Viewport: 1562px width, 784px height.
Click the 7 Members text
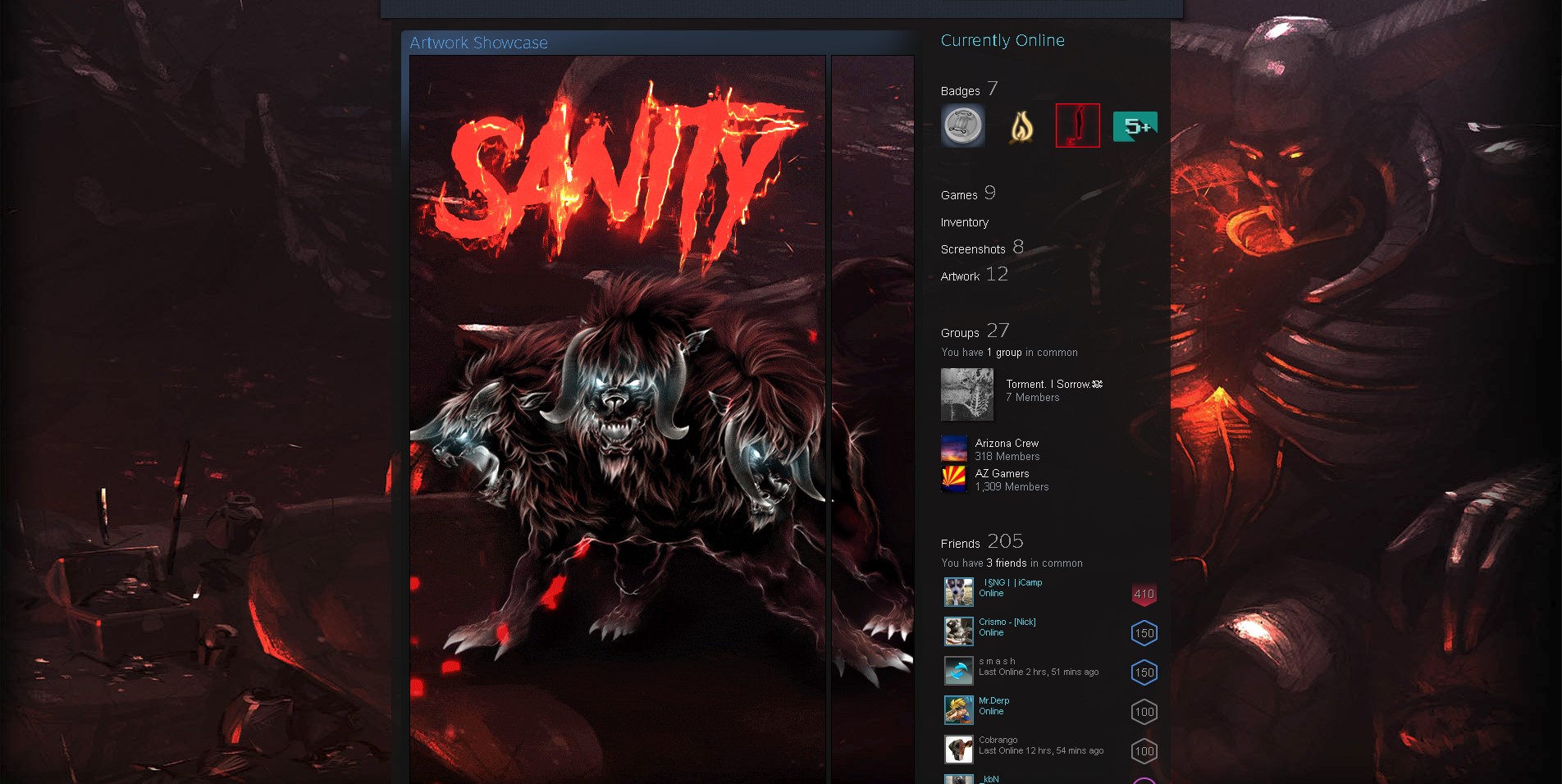coord(1033,398)
